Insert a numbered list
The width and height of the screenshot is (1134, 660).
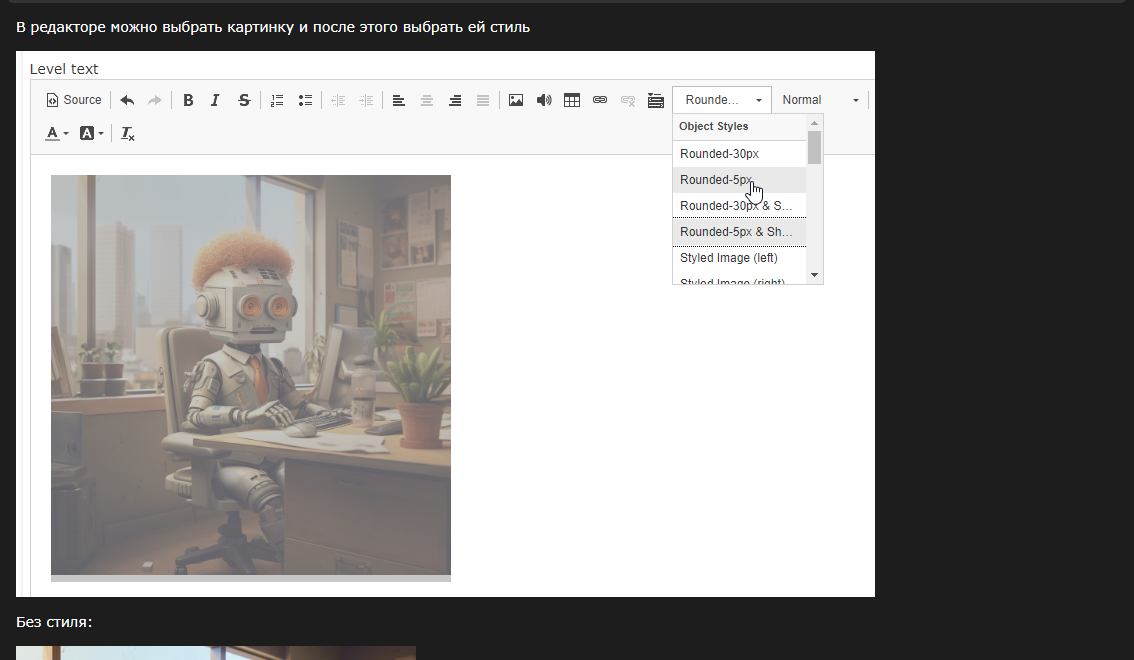[277, 100]
